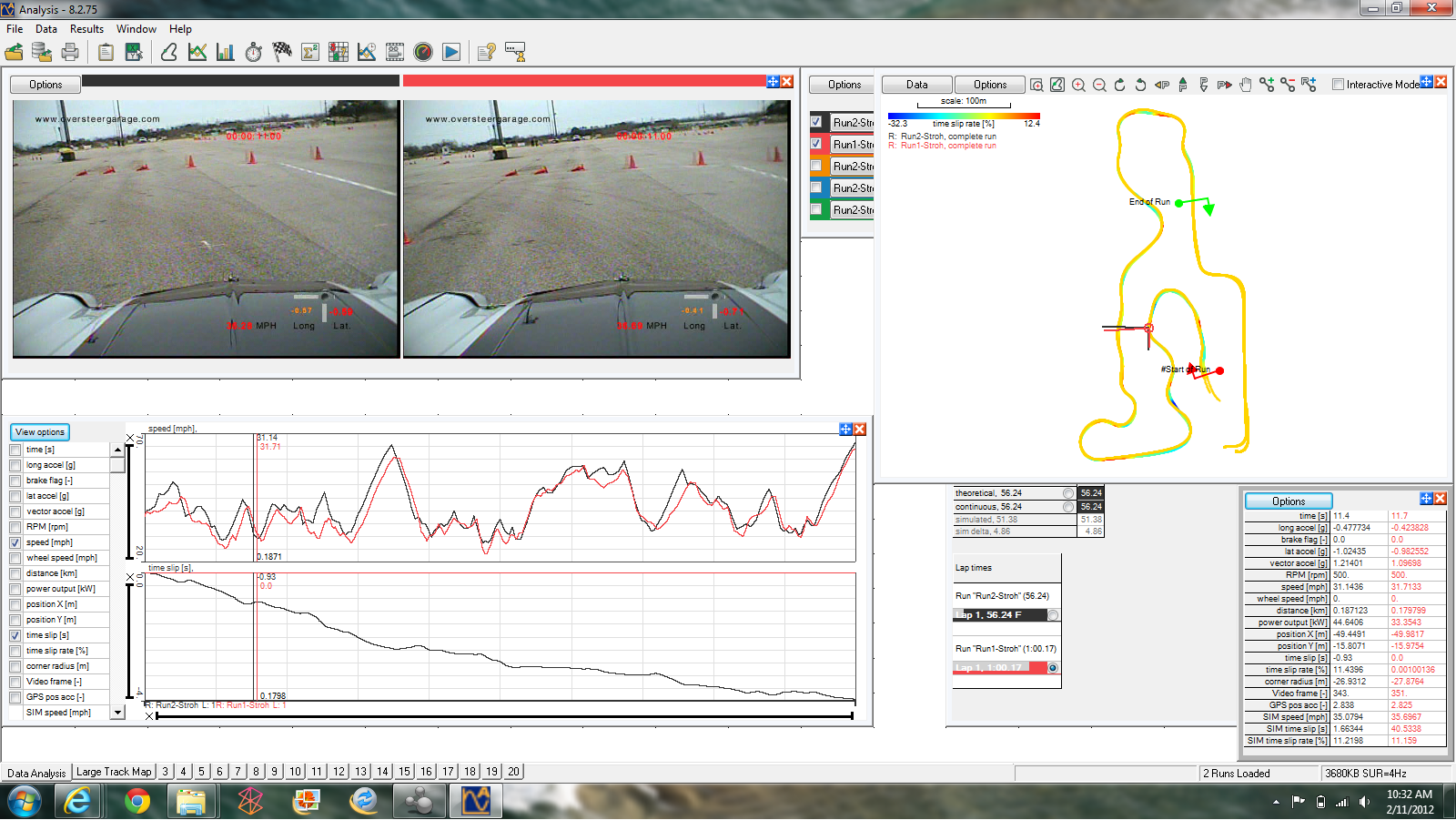
Task: Select the hand pan tool above map
Action: [x=1245, y=85]
